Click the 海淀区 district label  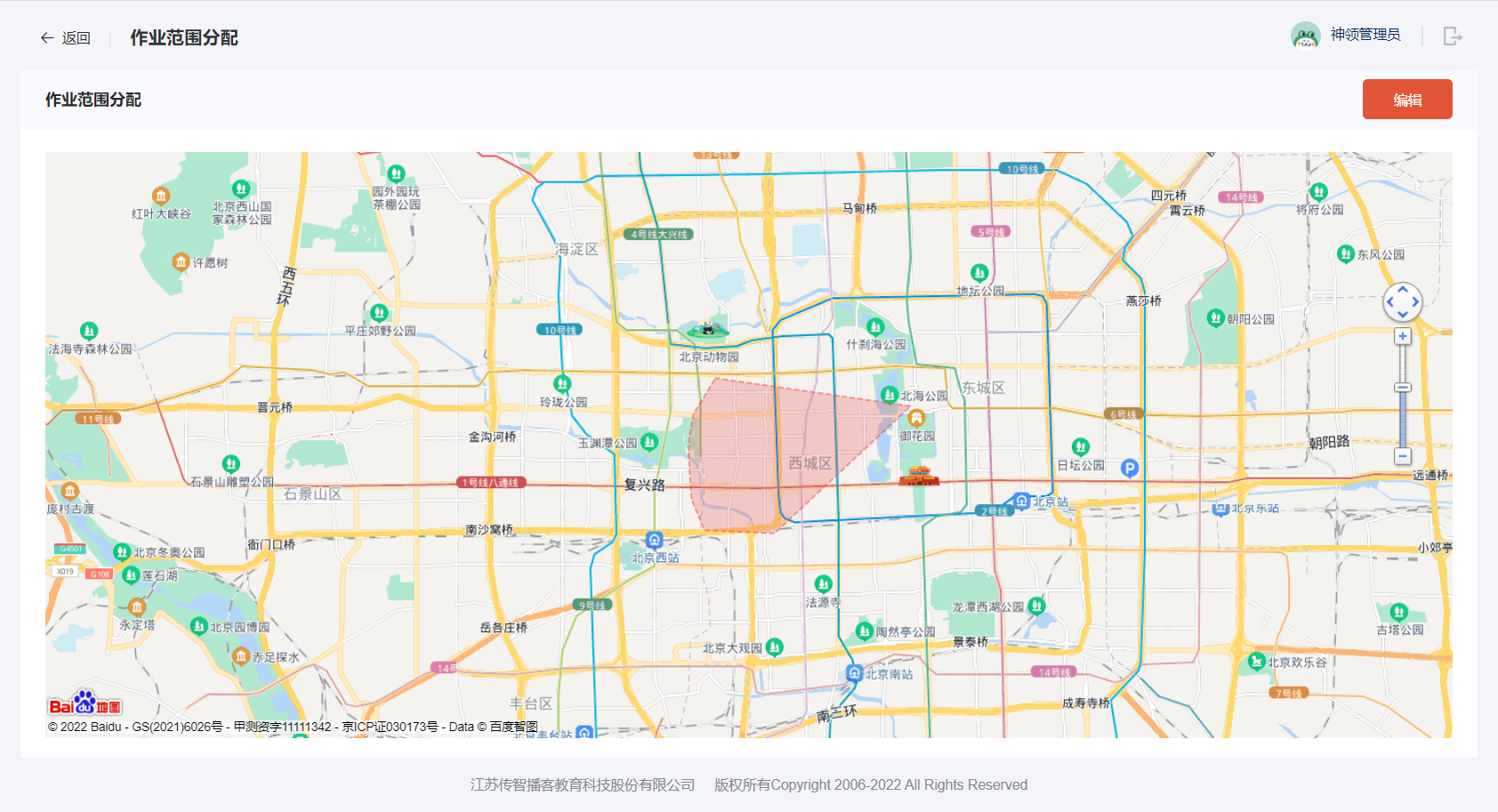pos(576,249)
